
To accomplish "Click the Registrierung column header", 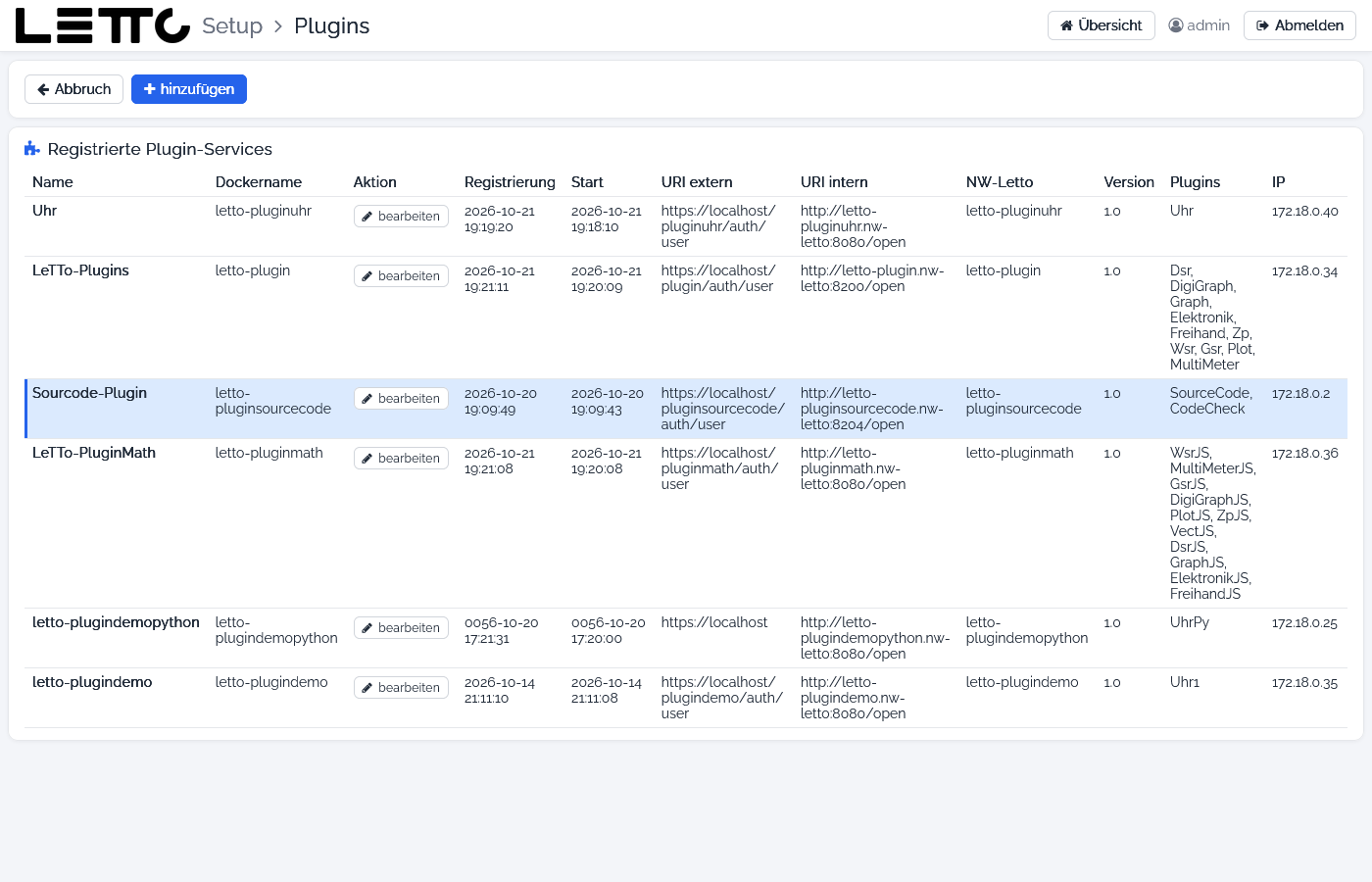I will tap(510, 182).
